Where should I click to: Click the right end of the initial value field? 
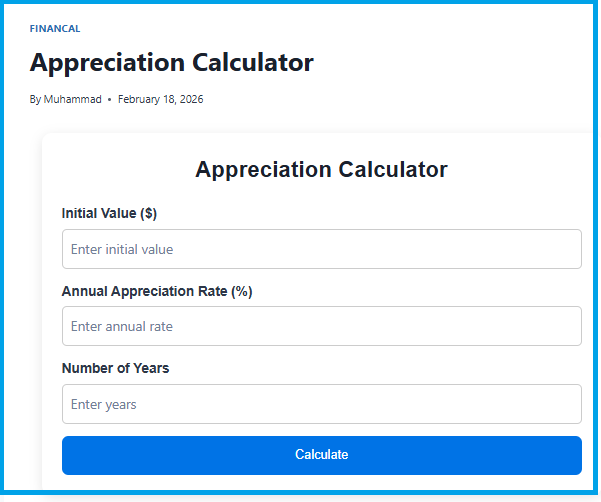point(565,249)
